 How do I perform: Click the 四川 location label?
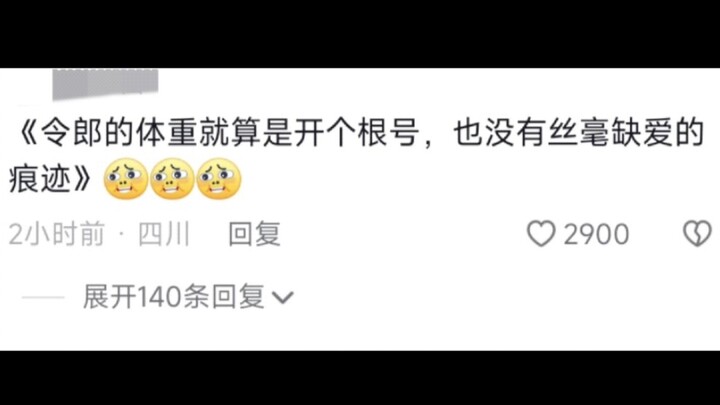point(164,234)
